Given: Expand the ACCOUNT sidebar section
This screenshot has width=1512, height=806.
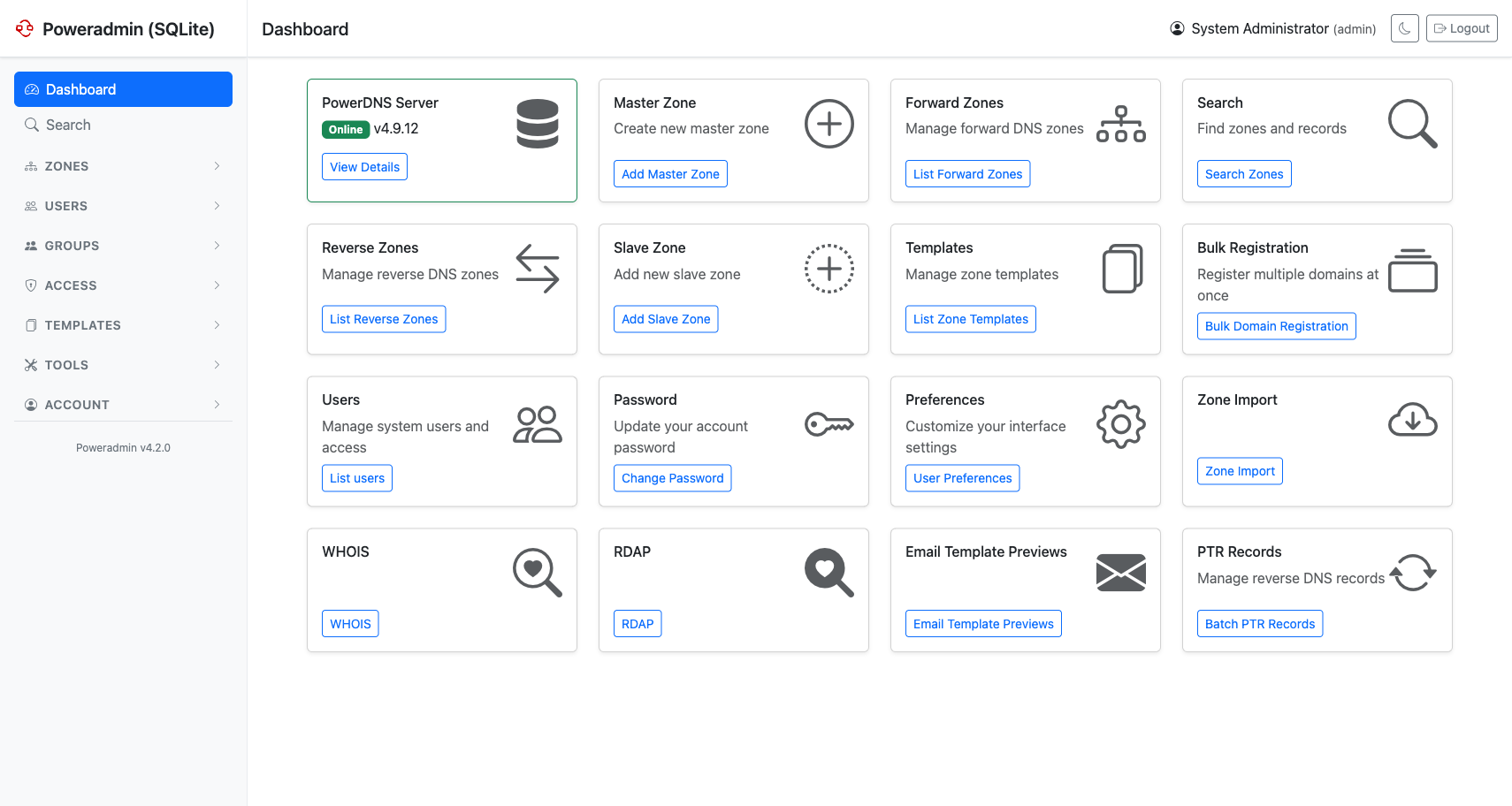Looking at the screenshot, I should (123, 405).
